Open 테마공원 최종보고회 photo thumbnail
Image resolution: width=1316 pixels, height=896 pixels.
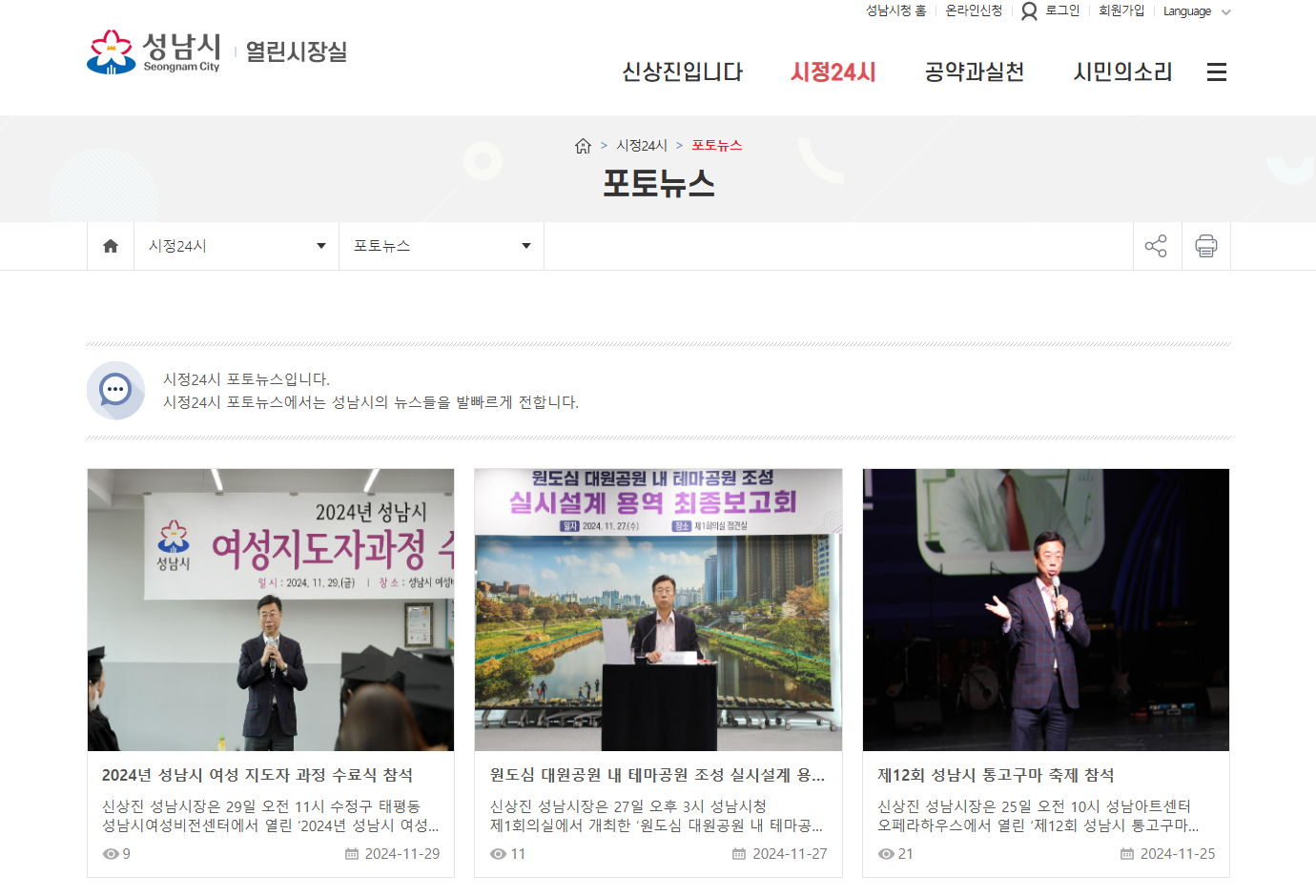coord(658,610)
